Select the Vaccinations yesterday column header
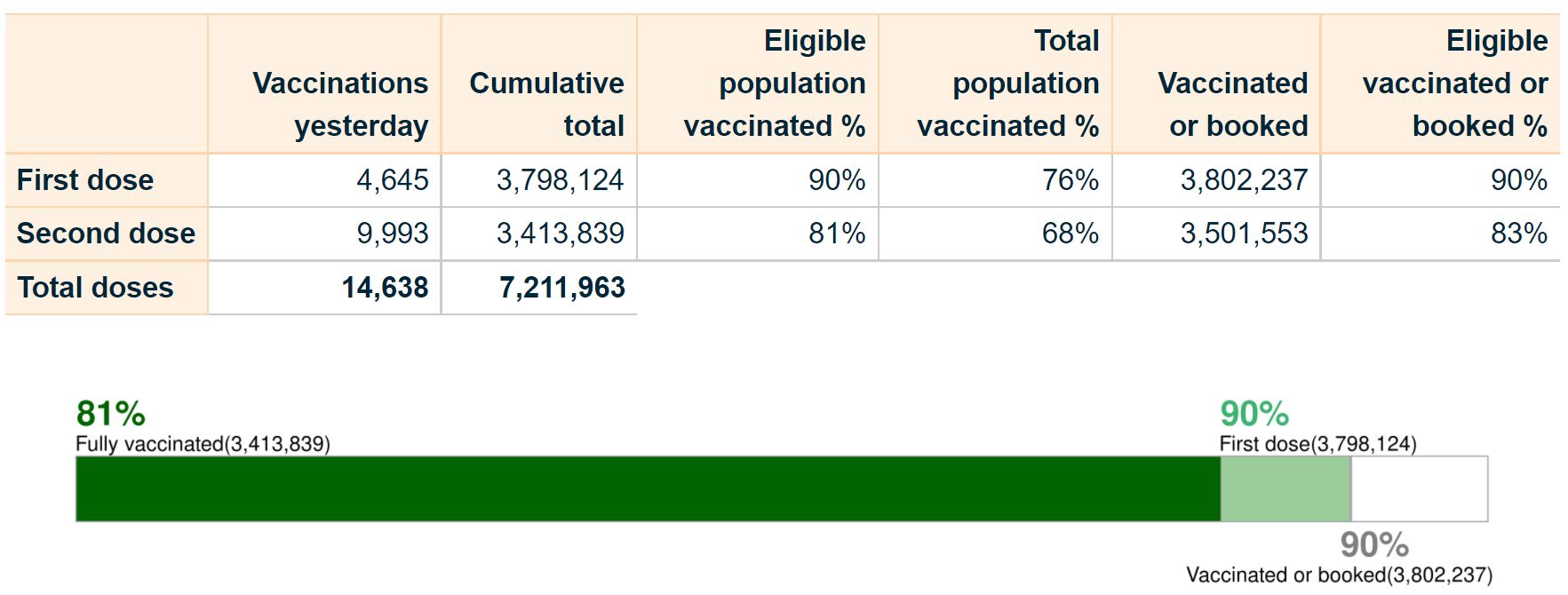Screen dimensions: 1568x595 coord(340,104)
